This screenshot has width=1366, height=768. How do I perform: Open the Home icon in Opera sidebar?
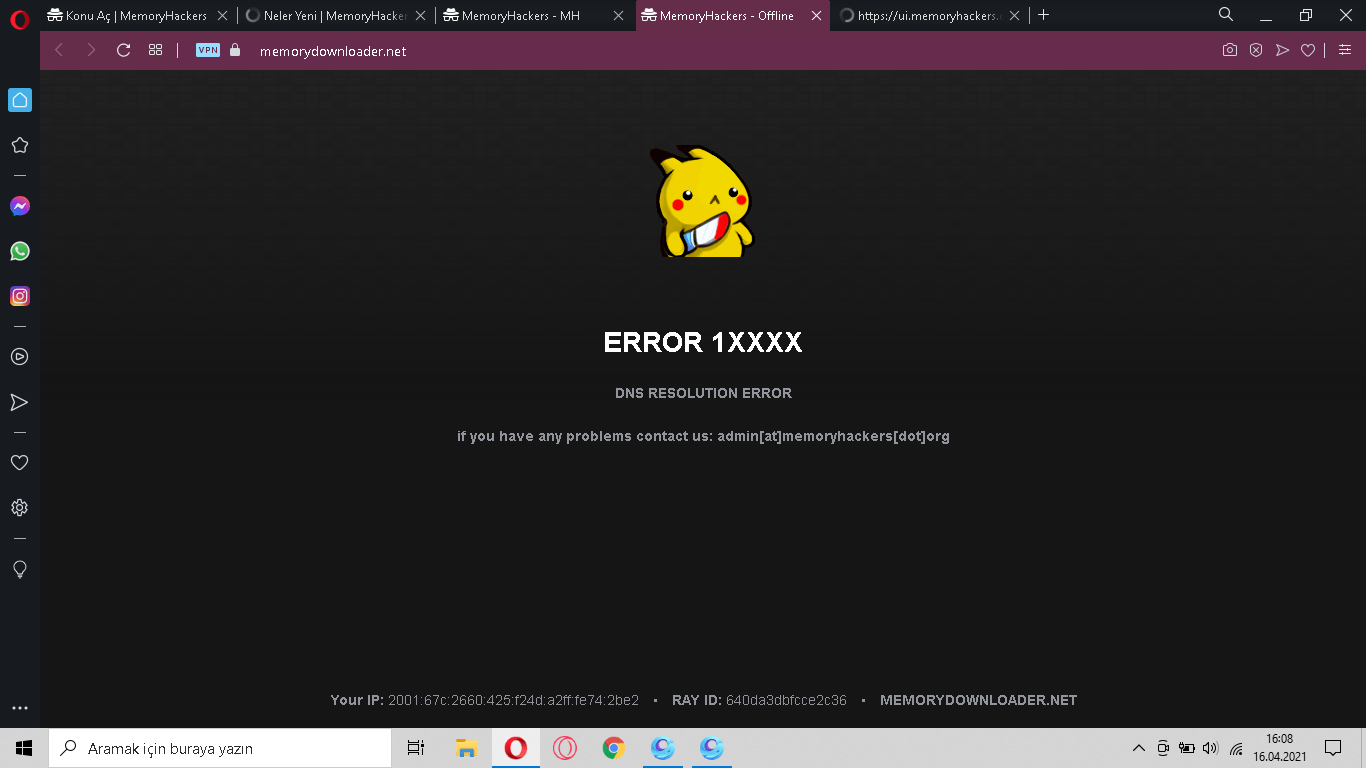[20, 100]
